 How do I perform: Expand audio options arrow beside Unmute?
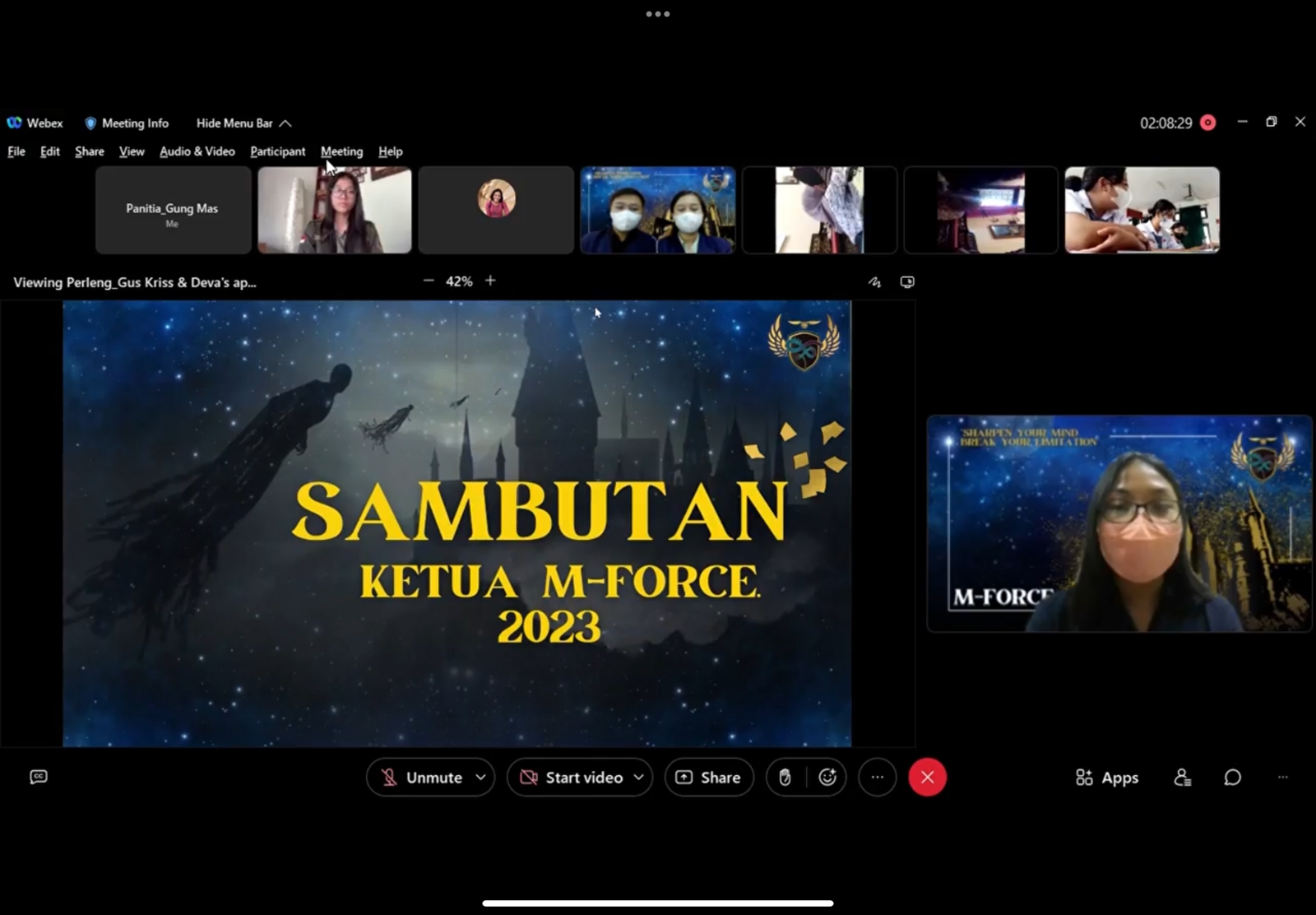(x=481, y=778)
